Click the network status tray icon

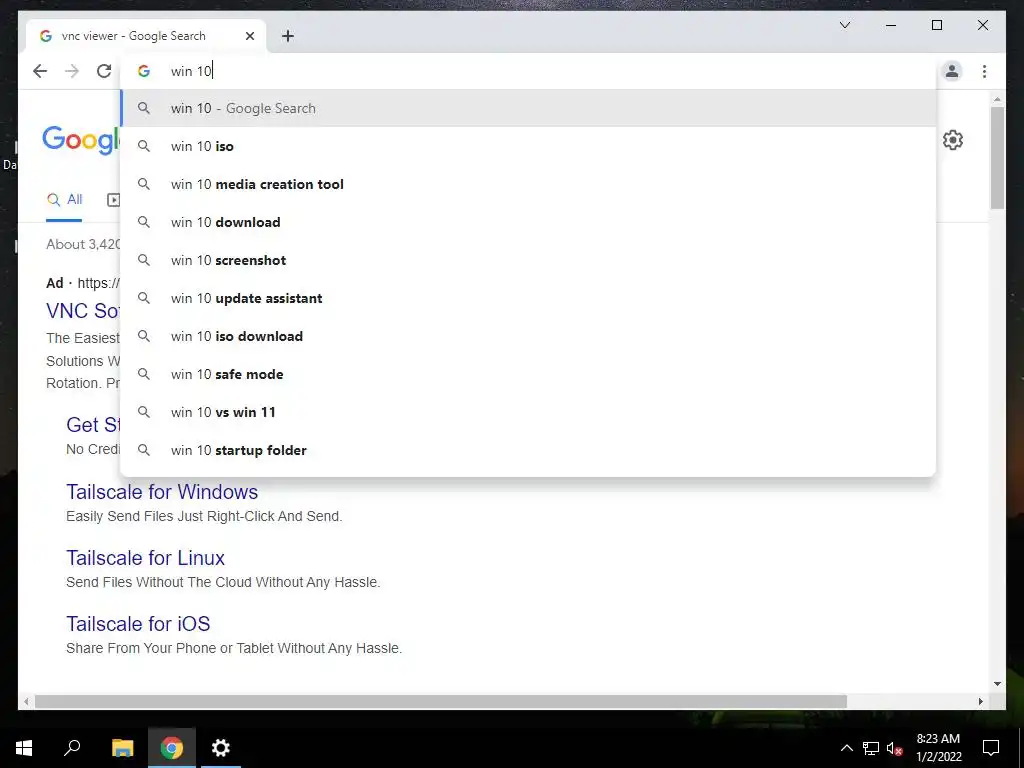(871, 748)
